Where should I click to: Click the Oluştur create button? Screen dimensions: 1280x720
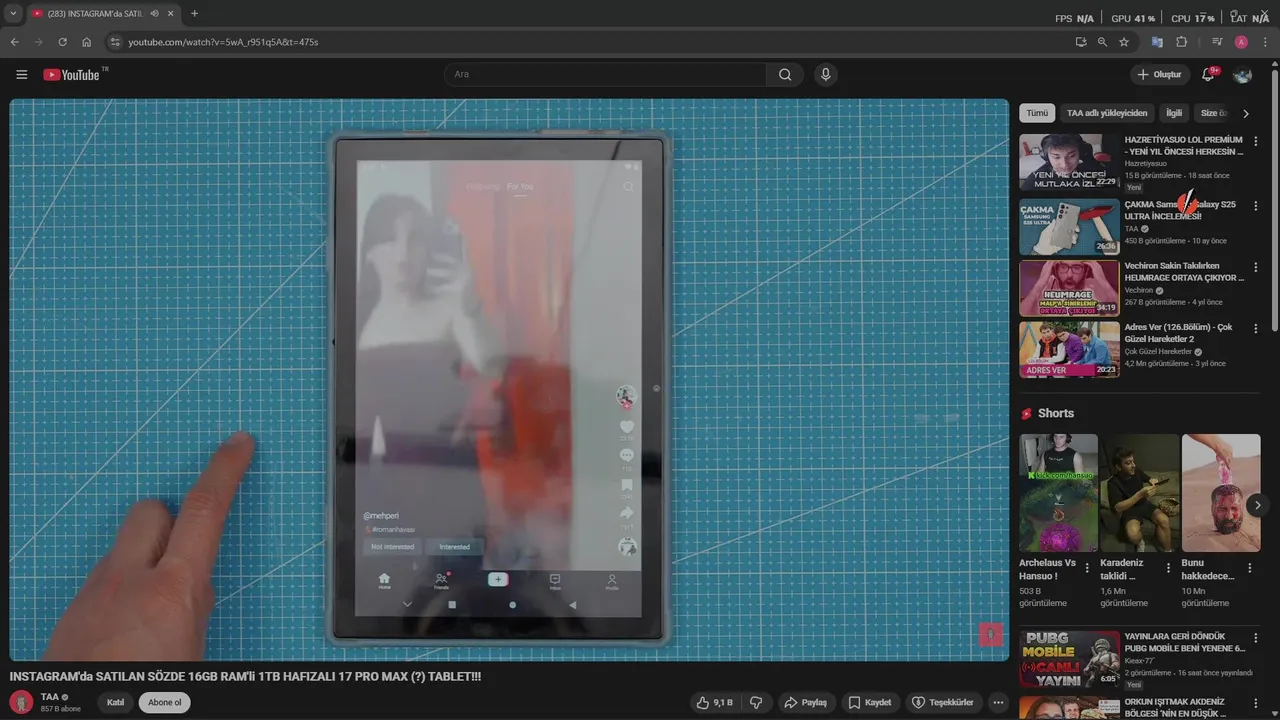point(1159,75)
